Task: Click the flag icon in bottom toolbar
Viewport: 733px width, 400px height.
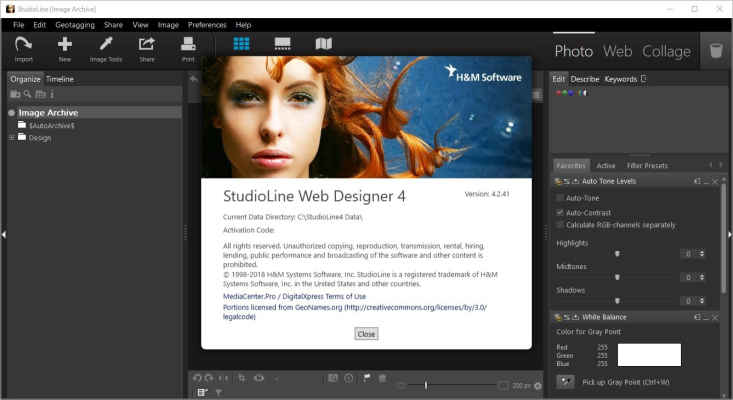Action: coord(366,378)
